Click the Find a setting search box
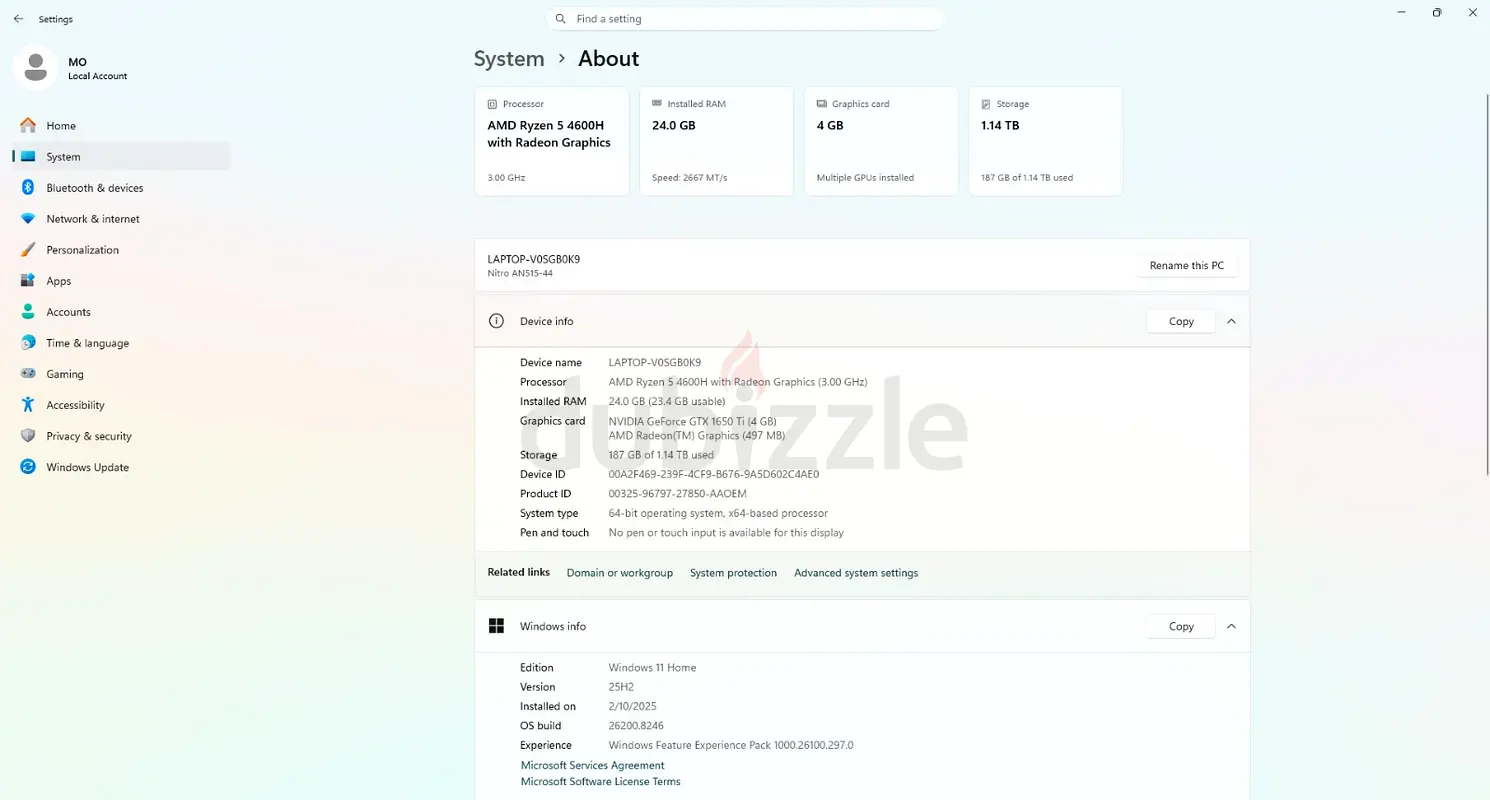Image resolution: width=1490 pixels, height=800 pixels. 745,19
